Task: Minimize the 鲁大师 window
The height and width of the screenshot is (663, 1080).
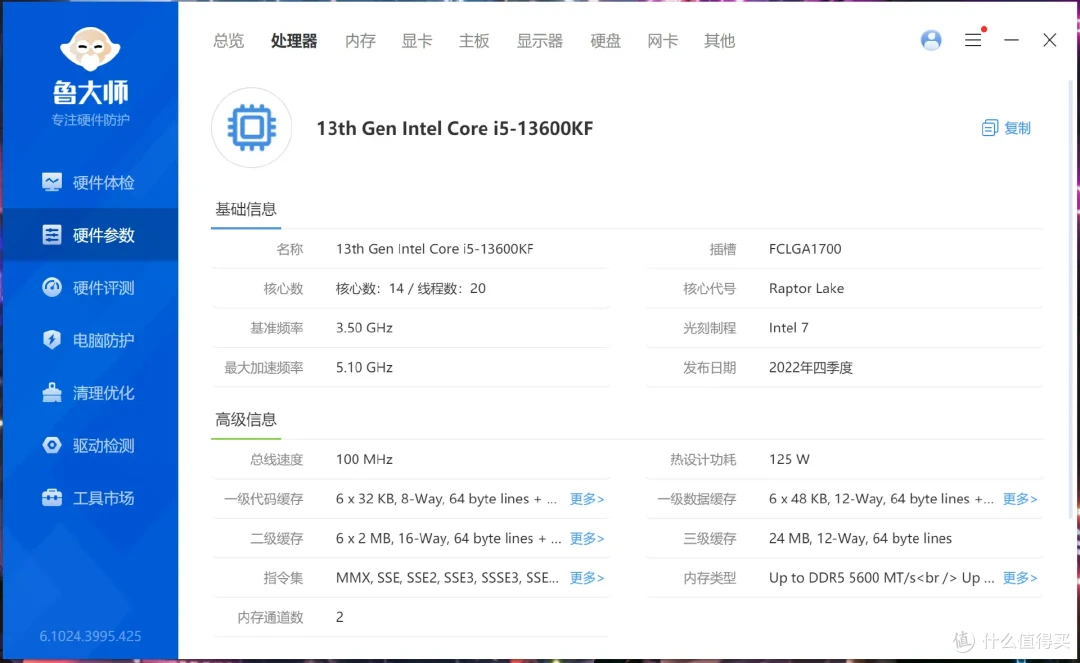Action: tap(1011, 40)
